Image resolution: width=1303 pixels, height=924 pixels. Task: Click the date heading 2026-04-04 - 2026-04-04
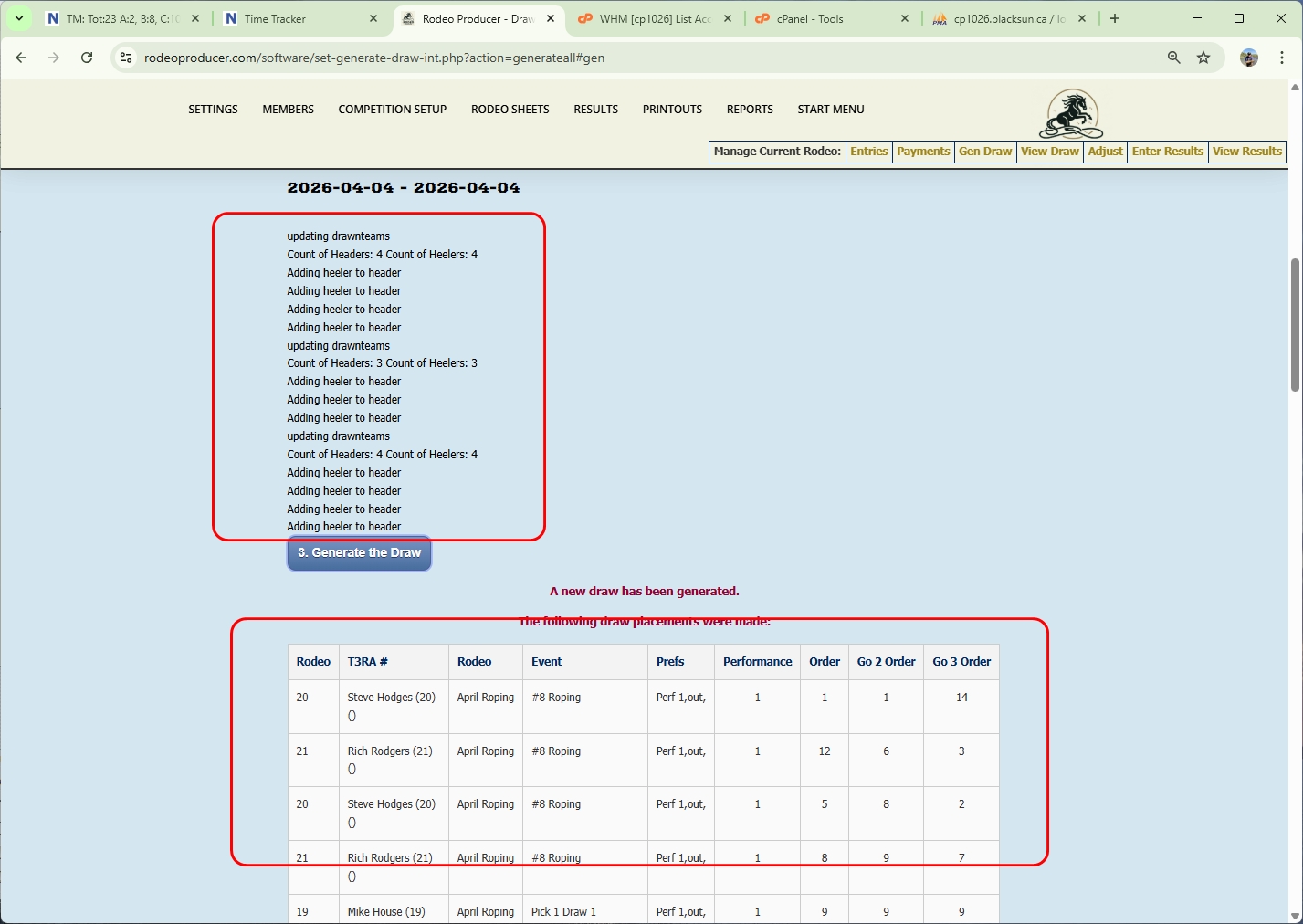tap(404, 188)
